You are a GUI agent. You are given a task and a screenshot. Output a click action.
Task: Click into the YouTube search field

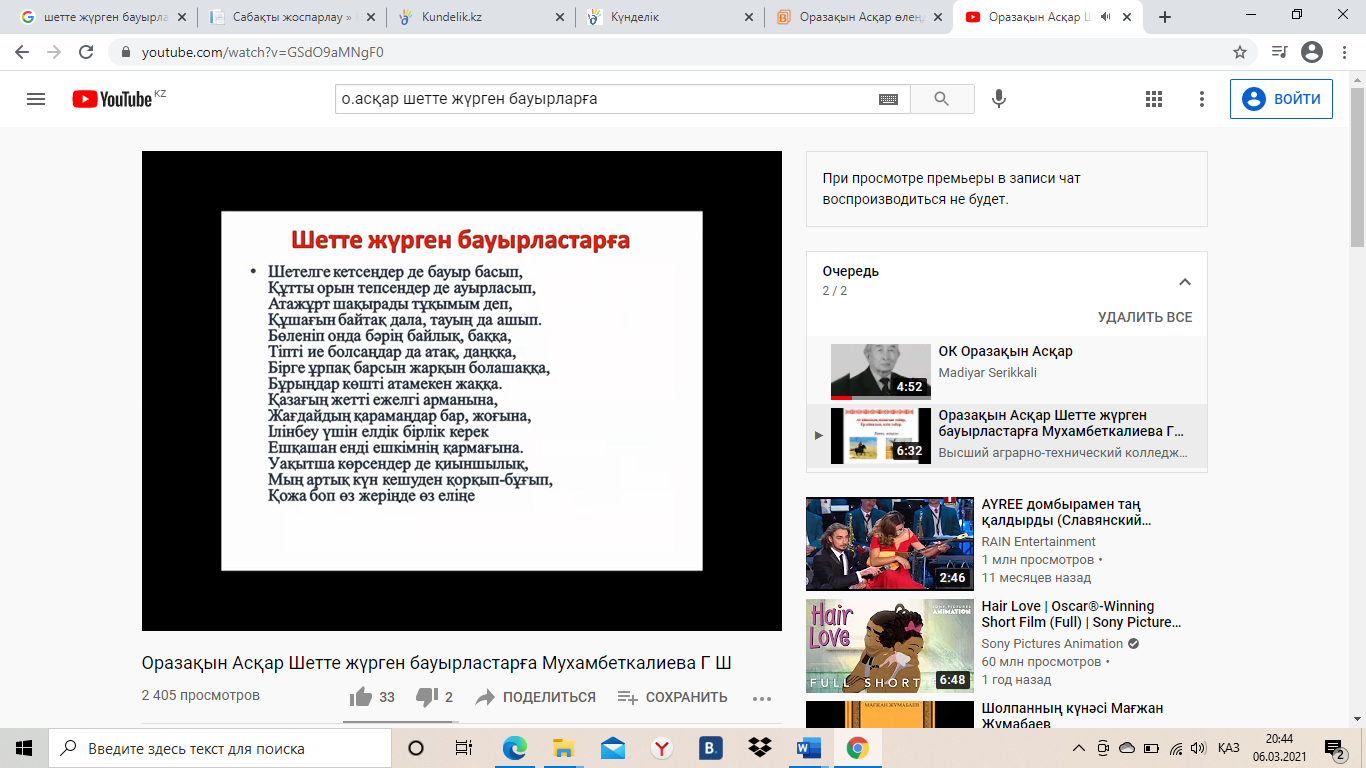coord(600,99)
